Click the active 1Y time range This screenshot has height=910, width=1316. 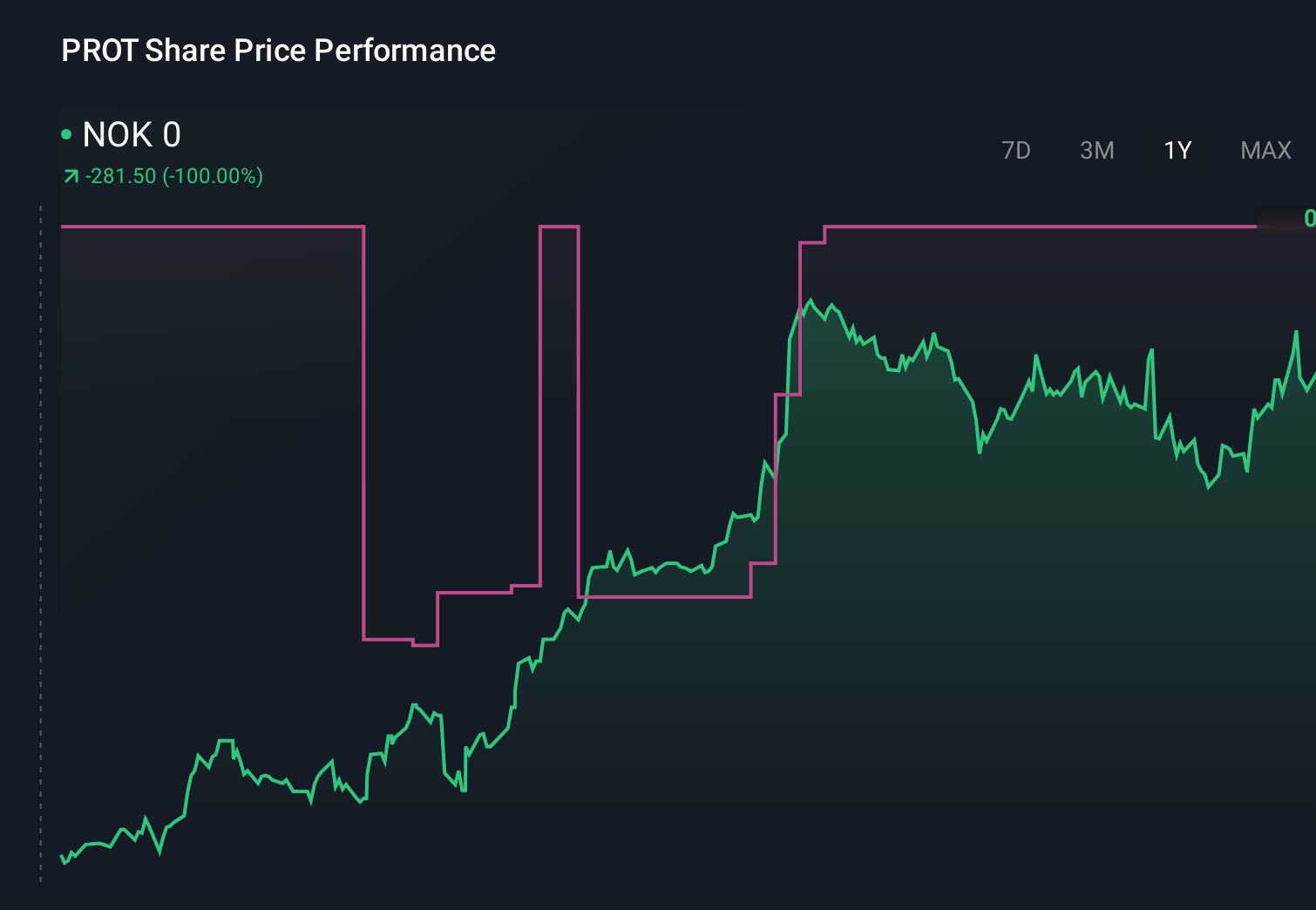pos(1176,150)
